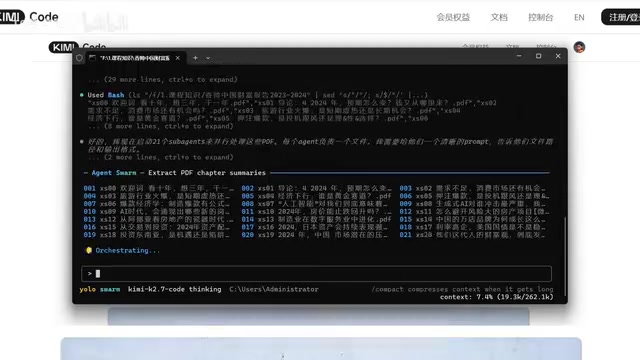Go to 控制台 in the header
This screenshot has height=360, width=640.
point(540,17)
